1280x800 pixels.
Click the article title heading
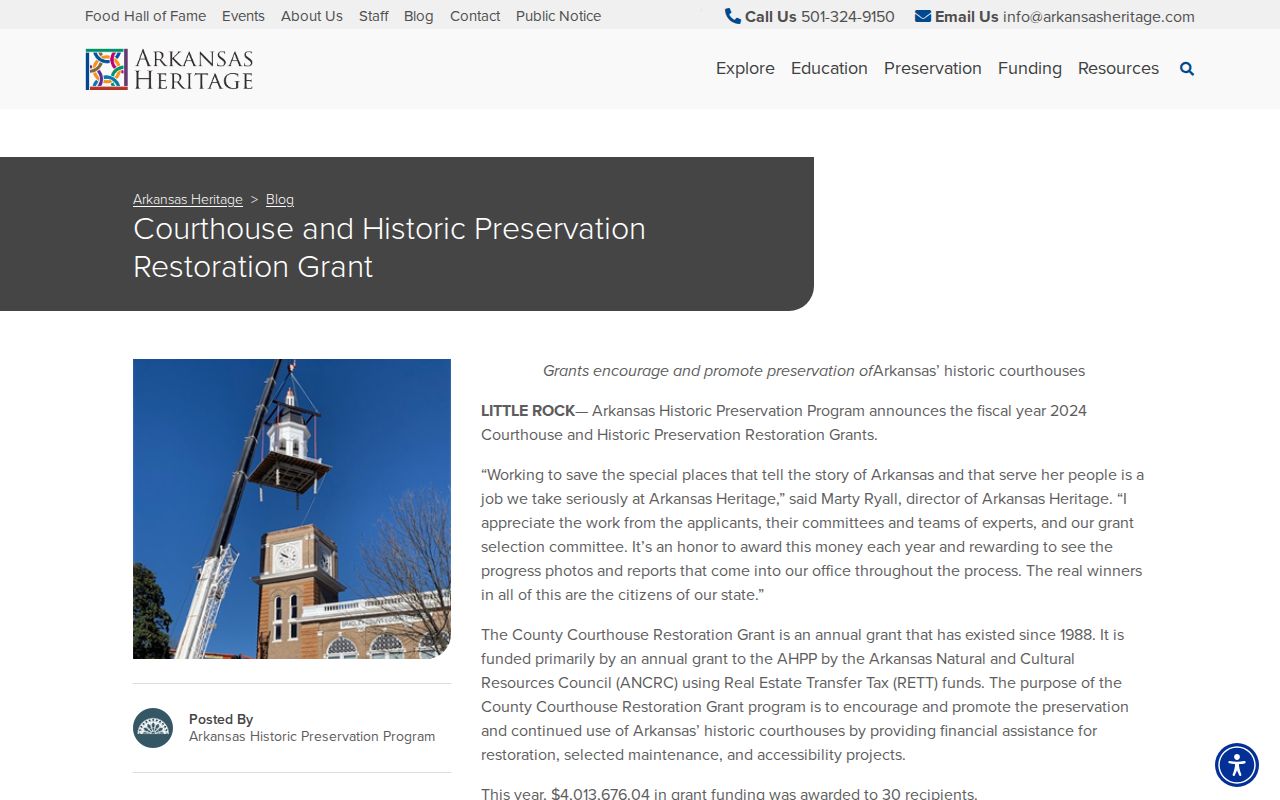tap(389, 247)
